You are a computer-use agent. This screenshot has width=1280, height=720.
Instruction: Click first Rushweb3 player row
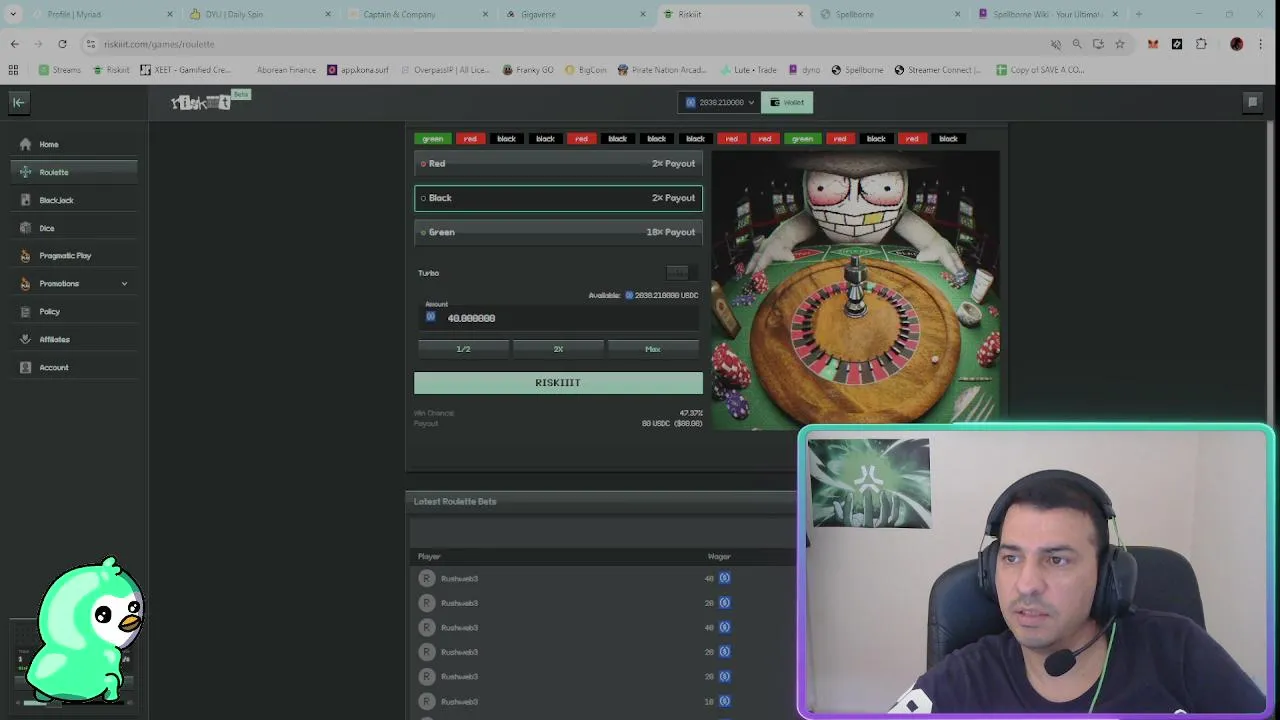[603, 578]
